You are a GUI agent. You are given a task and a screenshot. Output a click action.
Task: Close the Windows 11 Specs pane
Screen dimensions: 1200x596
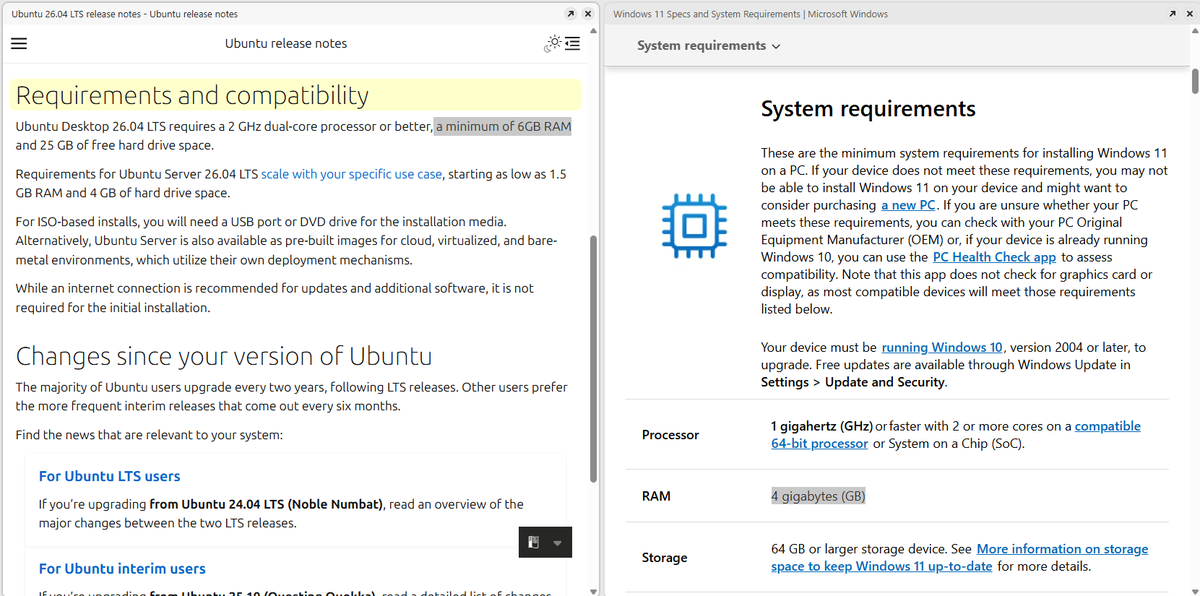click(1190, 14)
